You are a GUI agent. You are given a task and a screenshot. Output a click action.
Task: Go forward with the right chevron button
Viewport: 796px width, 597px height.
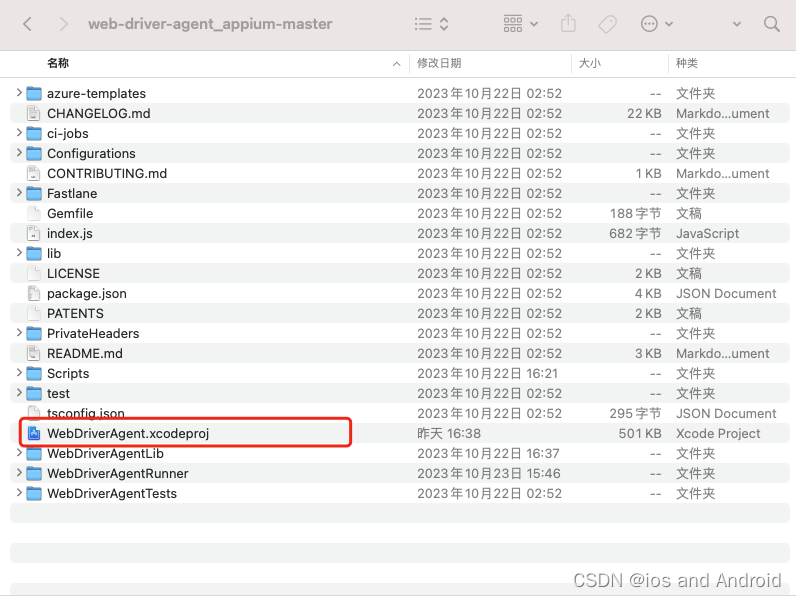(x=63, y=24)
